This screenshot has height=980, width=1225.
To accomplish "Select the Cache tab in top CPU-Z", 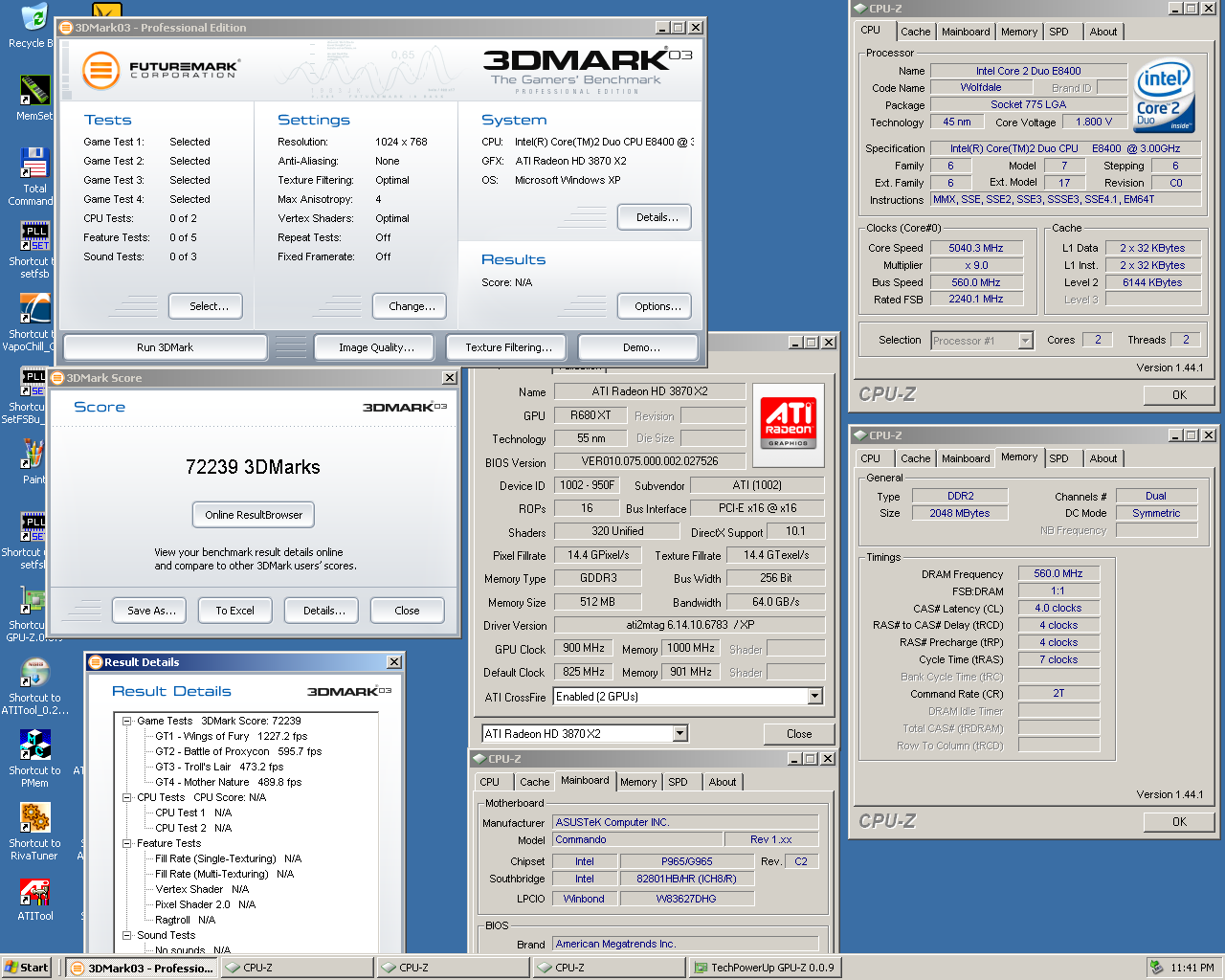I will click(915, 32).
